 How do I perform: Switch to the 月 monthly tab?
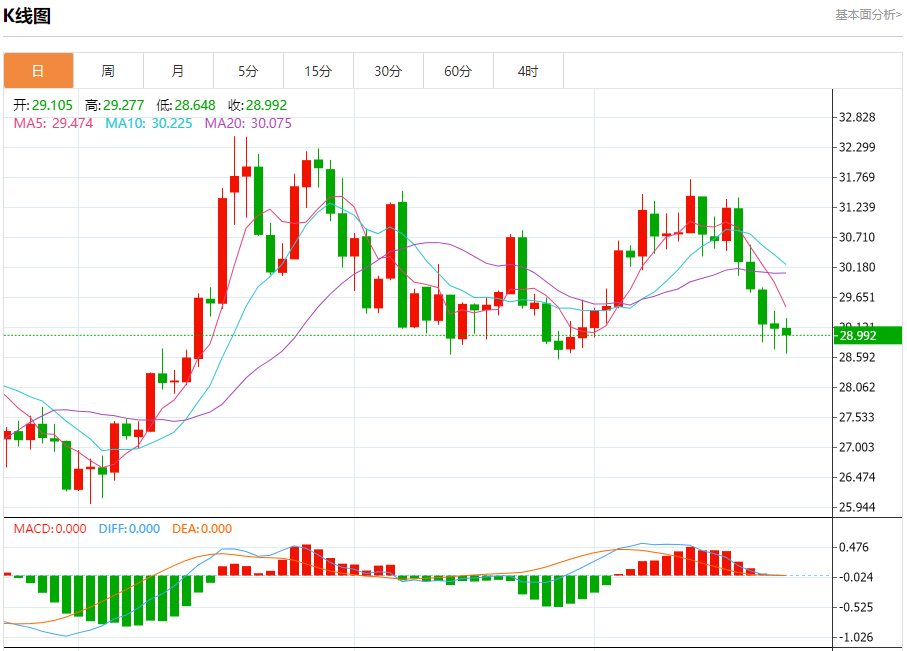tap(178, 71)
